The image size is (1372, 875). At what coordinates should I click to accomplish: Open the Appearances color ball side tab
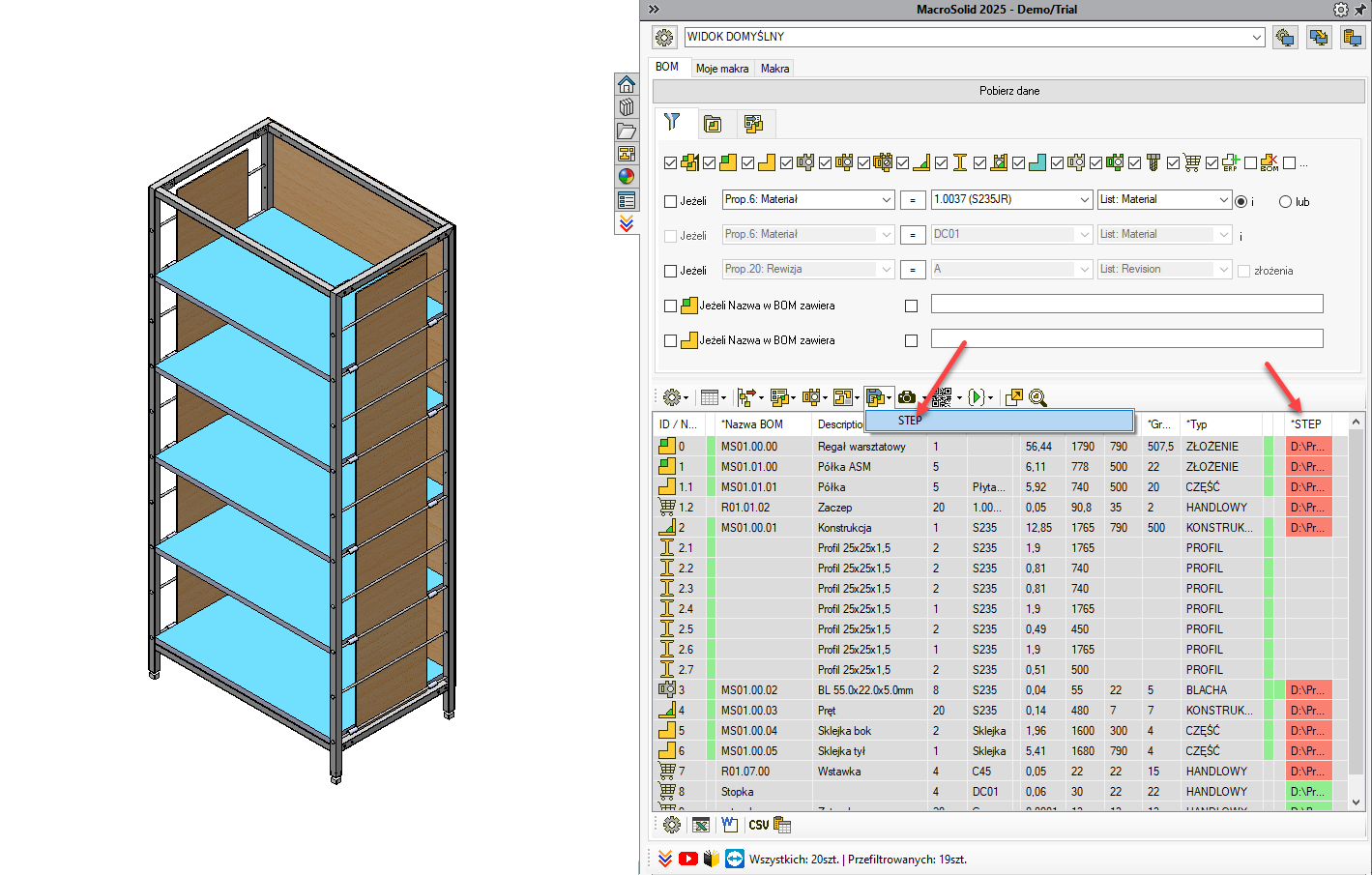coord(627,177)
